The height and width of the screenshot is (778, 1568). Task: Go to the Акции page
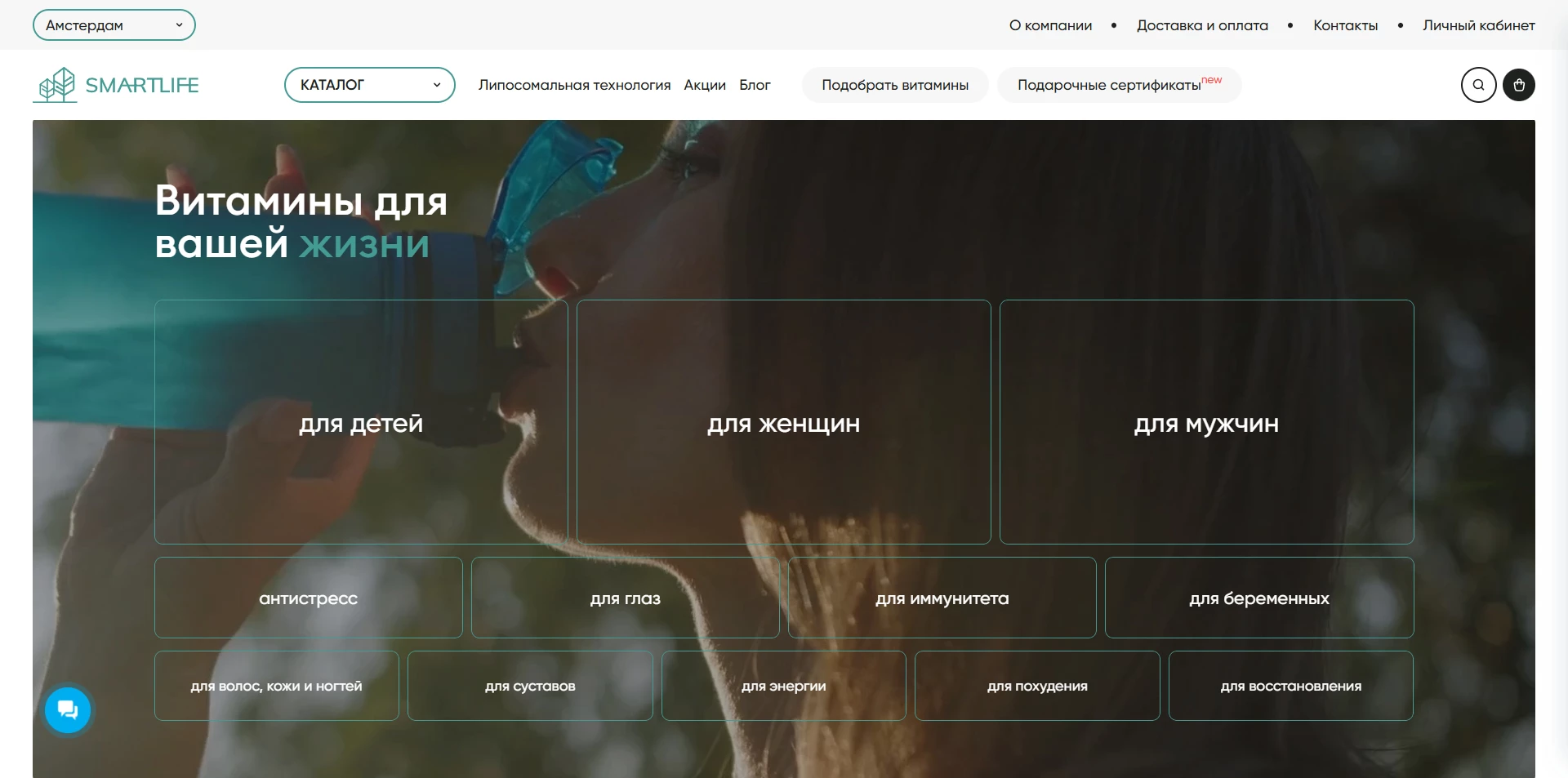coord(705,85)
